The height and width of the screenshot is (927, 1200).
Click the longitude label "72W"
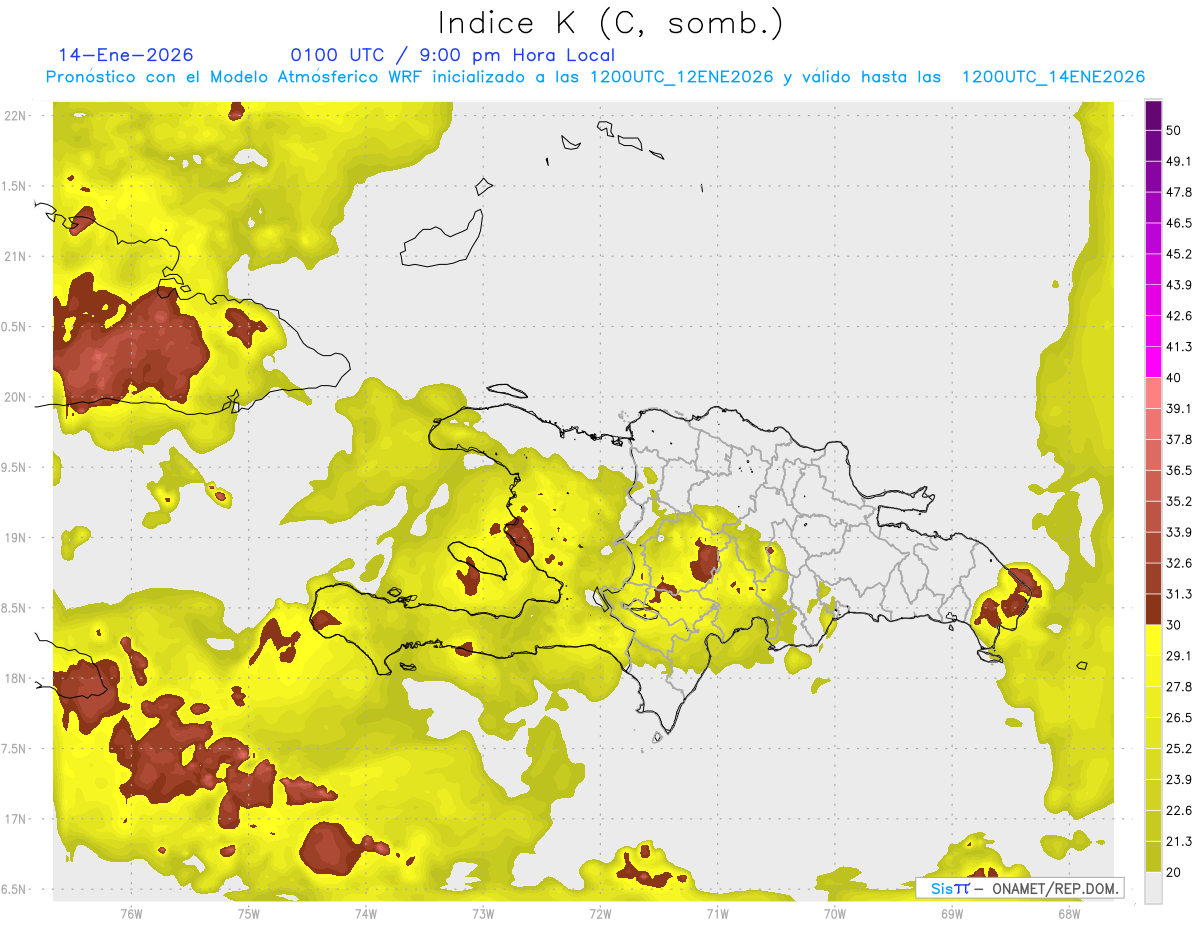[x=600, y=914]
